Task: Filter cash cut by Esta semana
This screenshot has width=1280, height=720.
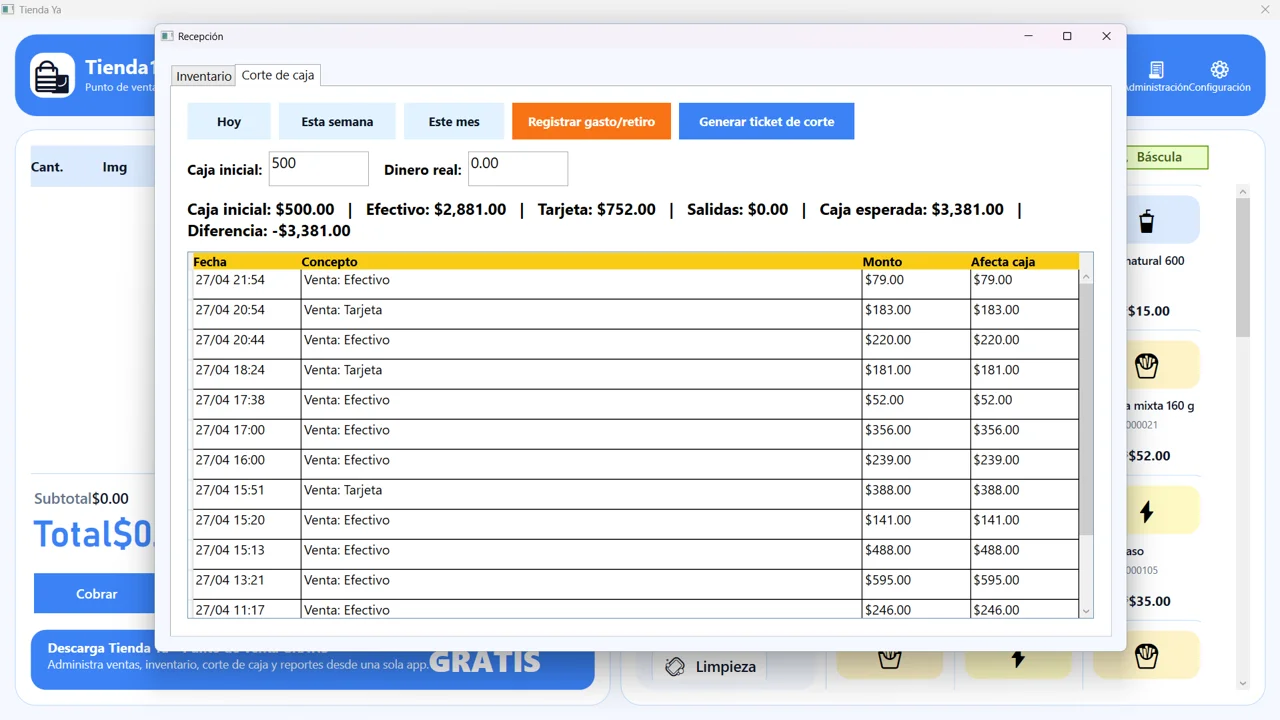Action: (x=337, y=121)
